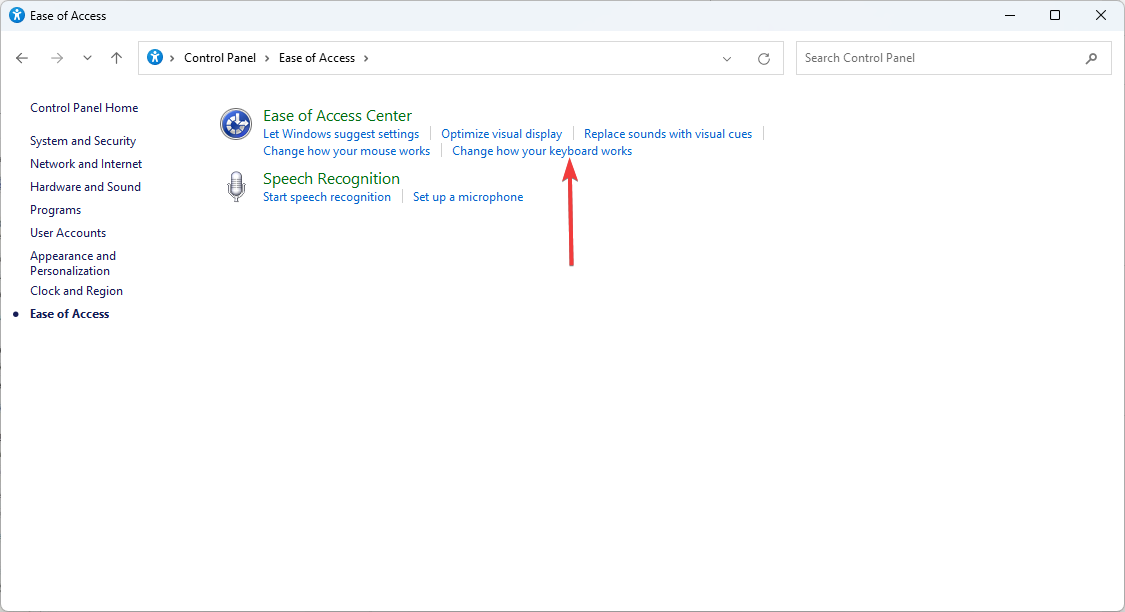
Task: Go to Control Panel Home
Action: 84,108
